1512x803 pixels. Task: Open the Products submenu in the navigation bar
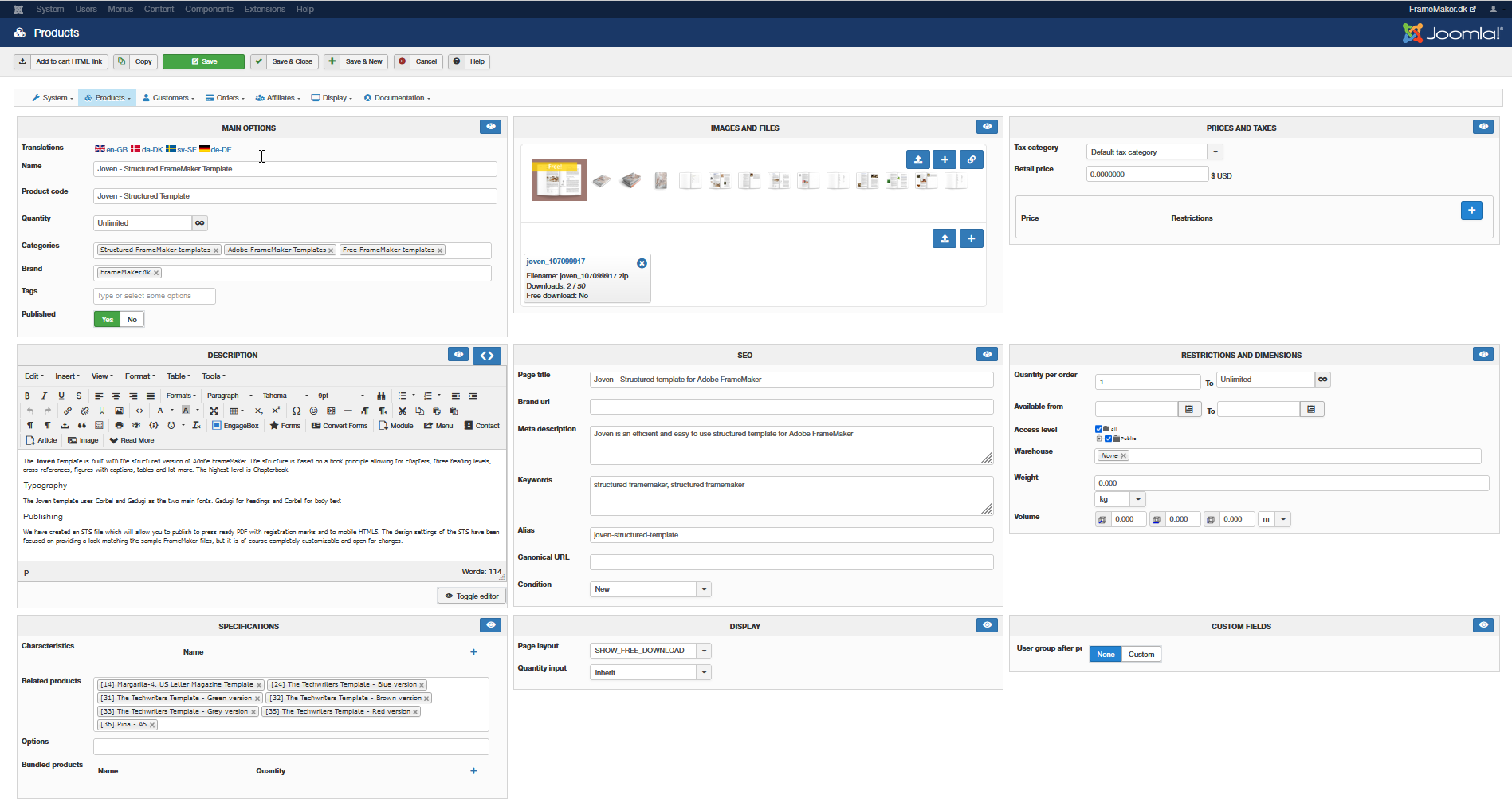(108, 98)
